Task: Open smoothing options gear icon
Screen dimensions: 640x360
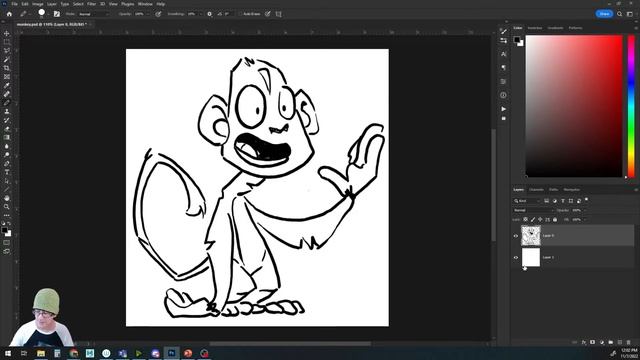Action: point(209,14)
